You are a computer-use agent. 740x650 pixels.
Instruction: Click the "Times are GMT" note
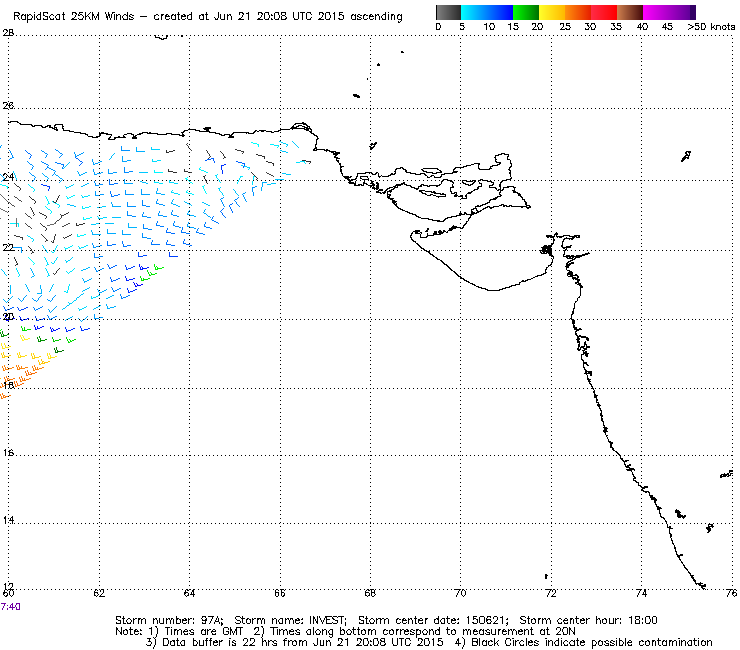click(x=204, y=632)
